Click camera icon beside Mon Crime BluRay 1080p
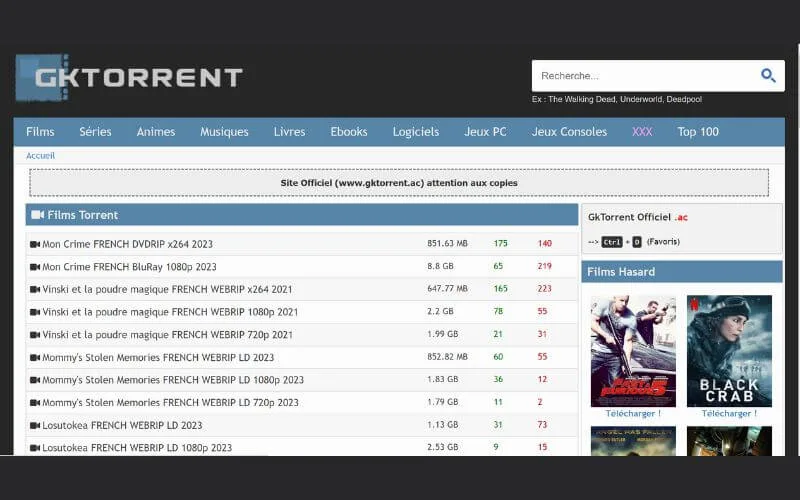 (35, 266)
